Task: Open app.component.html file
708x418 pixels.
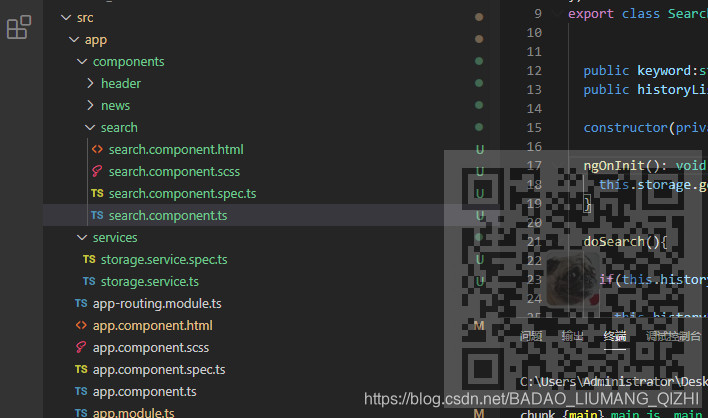Action: coord(153,325)
